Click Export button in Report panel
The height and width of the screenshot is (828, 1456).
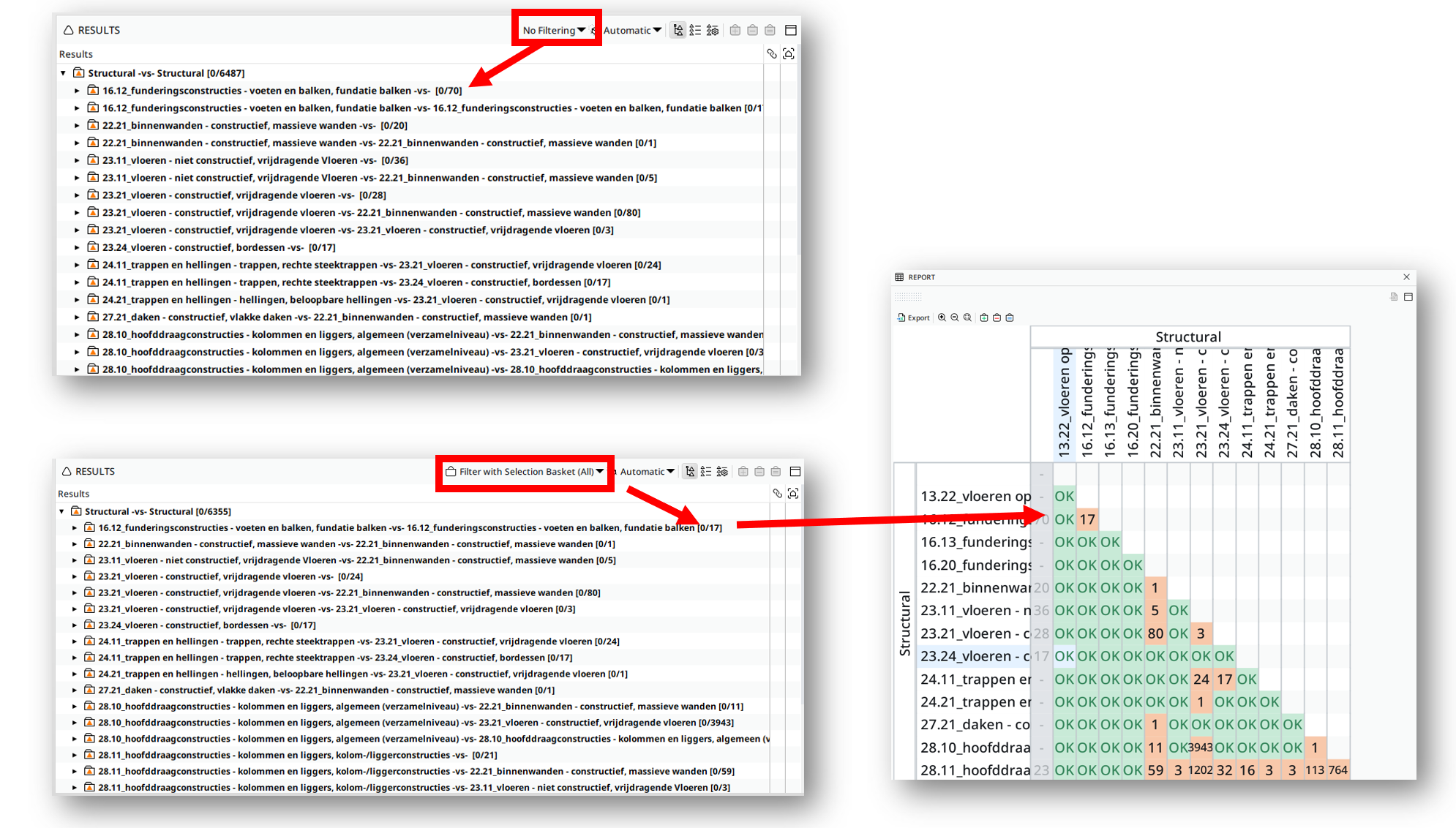[914, 317]
